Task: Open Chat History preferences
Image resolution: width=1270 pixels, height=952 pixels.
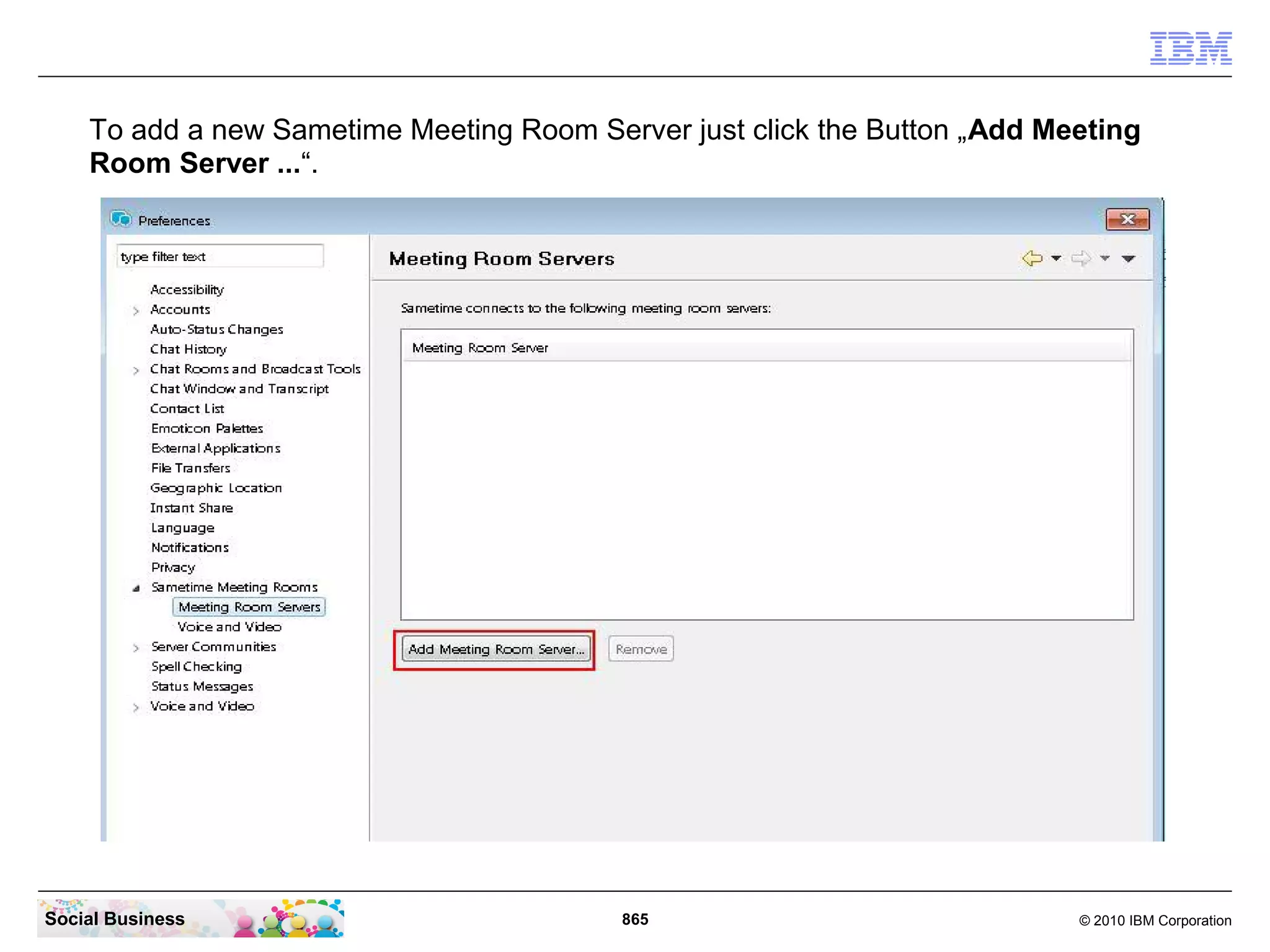Action: click(189, 349)
